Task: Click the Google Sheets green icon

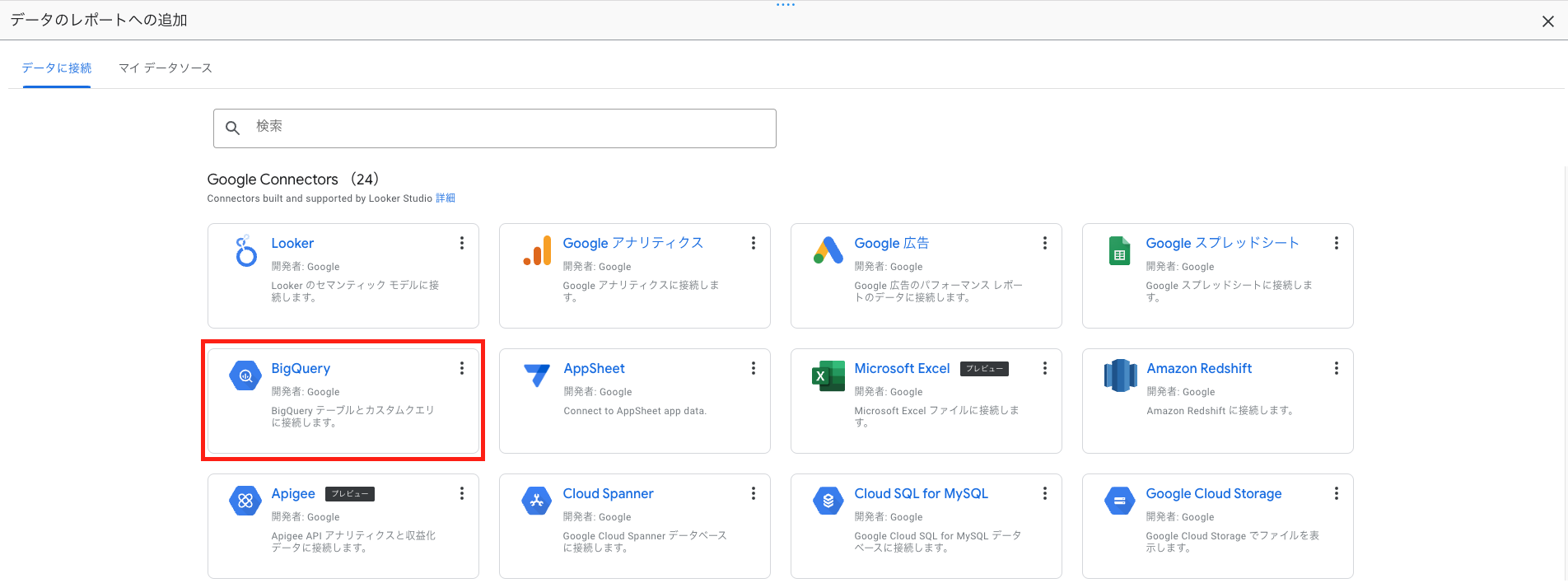Action: pos(1120,251)
